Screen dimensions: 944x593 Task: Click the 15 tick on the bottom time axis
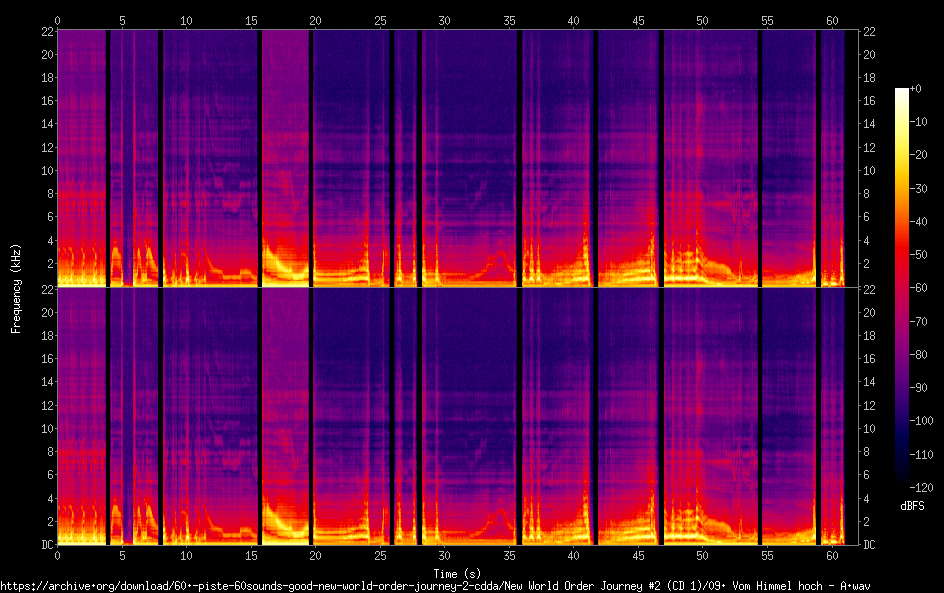pyautogui.click(x=251, y=555)
